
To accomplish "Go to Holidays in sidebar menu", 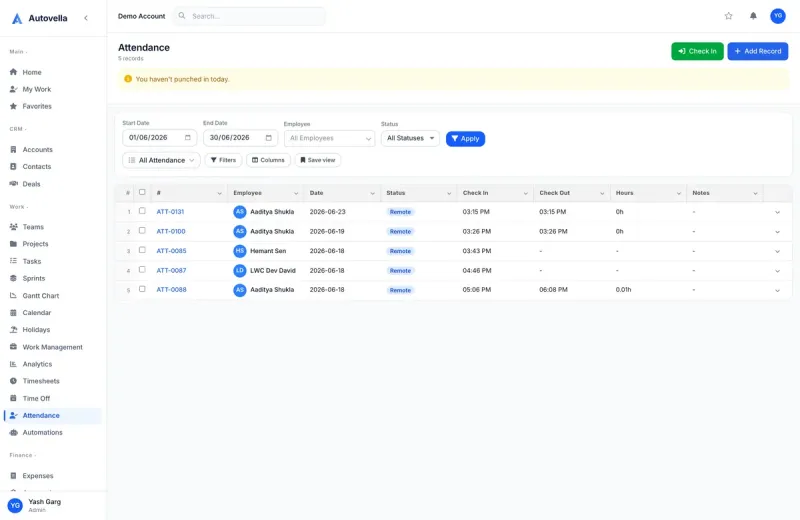I will [x=36, y=330].
